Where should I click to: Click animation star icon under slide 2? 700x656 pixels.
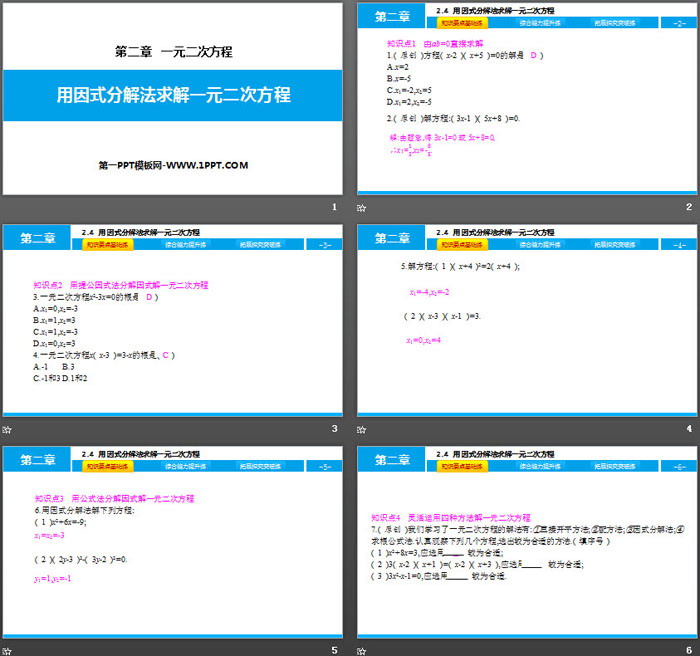[362, 208]
